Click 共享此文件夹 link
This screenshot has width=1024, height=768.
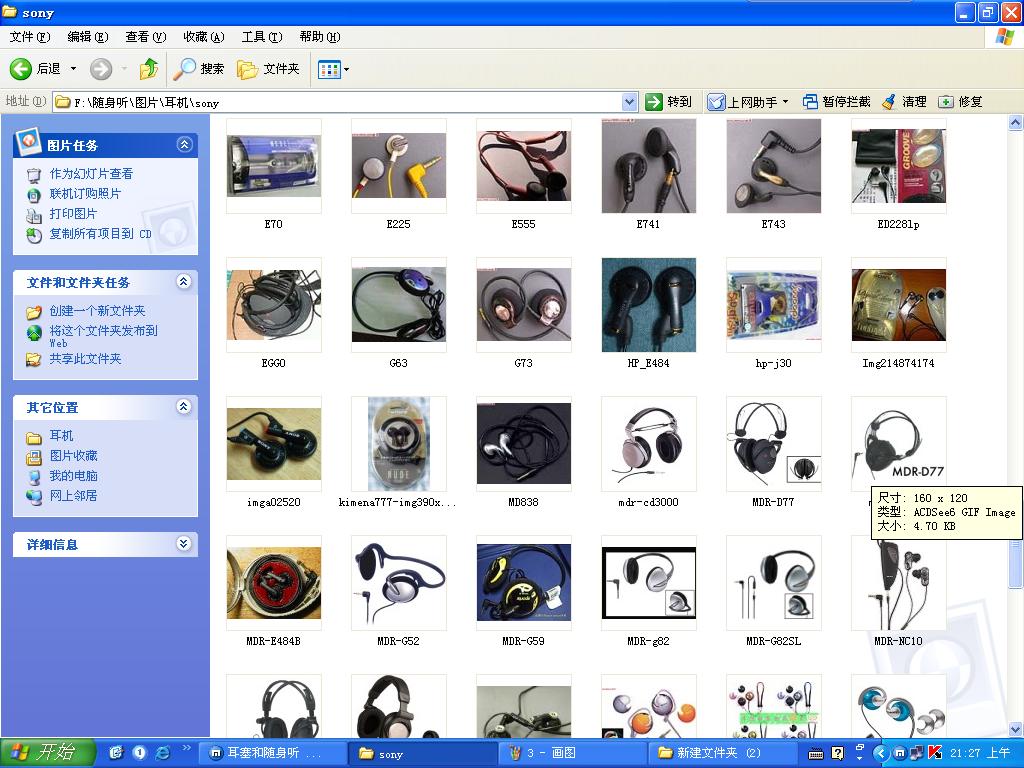pyautogui.click(x=85, y=359)
